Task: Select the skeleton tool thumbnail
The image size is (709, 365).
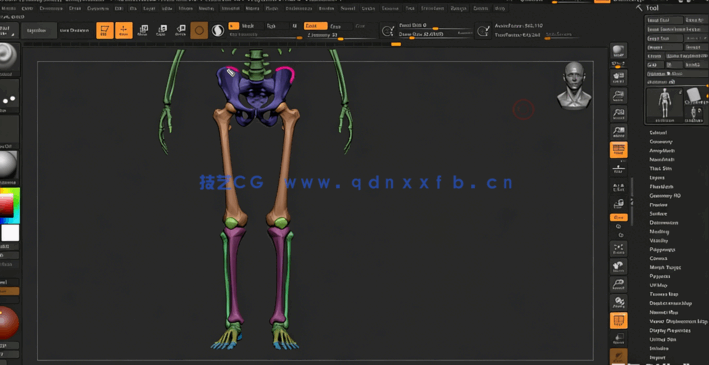Action: point(664,105)
